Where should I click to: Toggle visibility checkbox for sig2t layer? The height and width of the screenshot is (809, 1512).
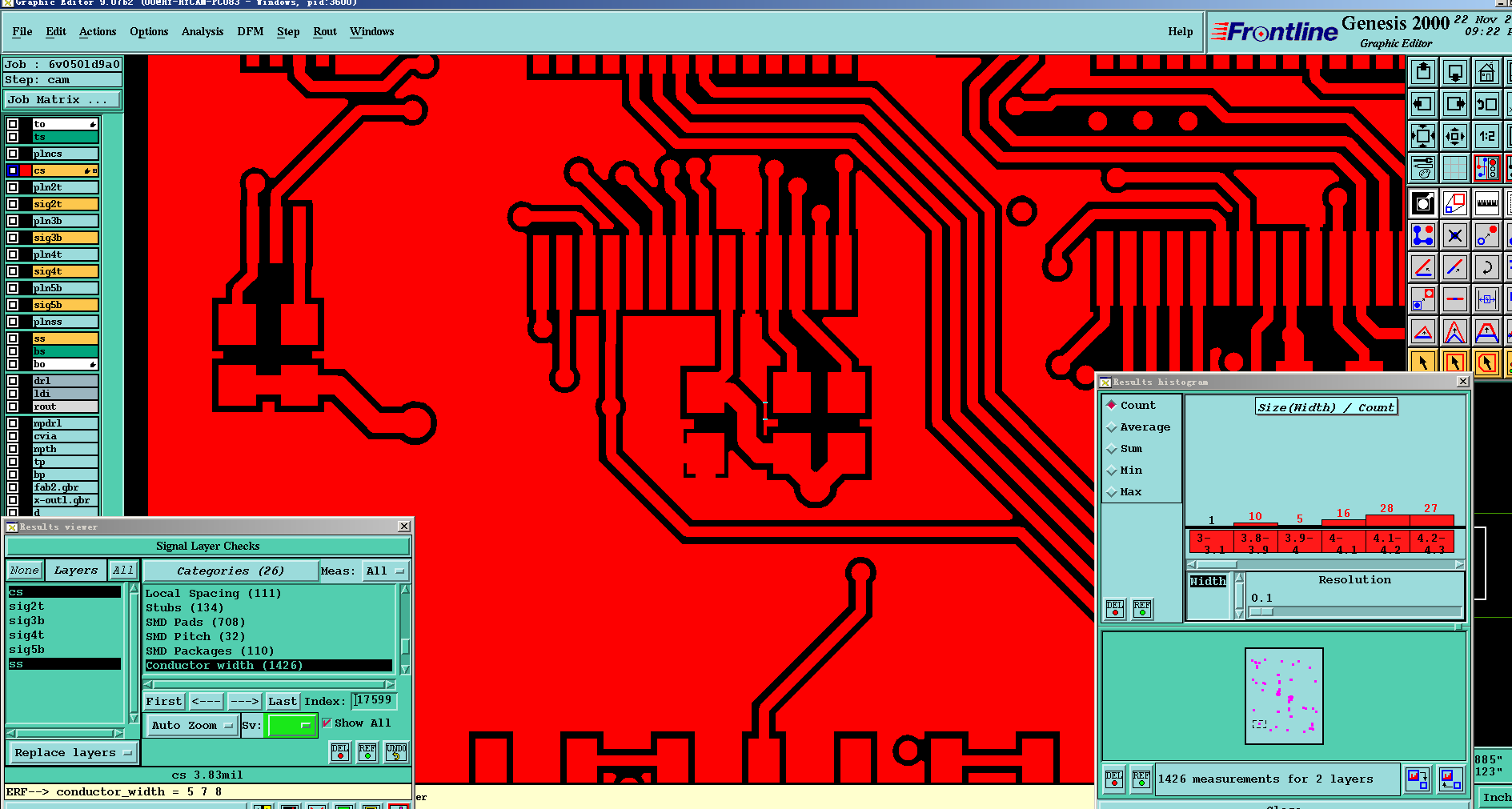click(13, 204)
